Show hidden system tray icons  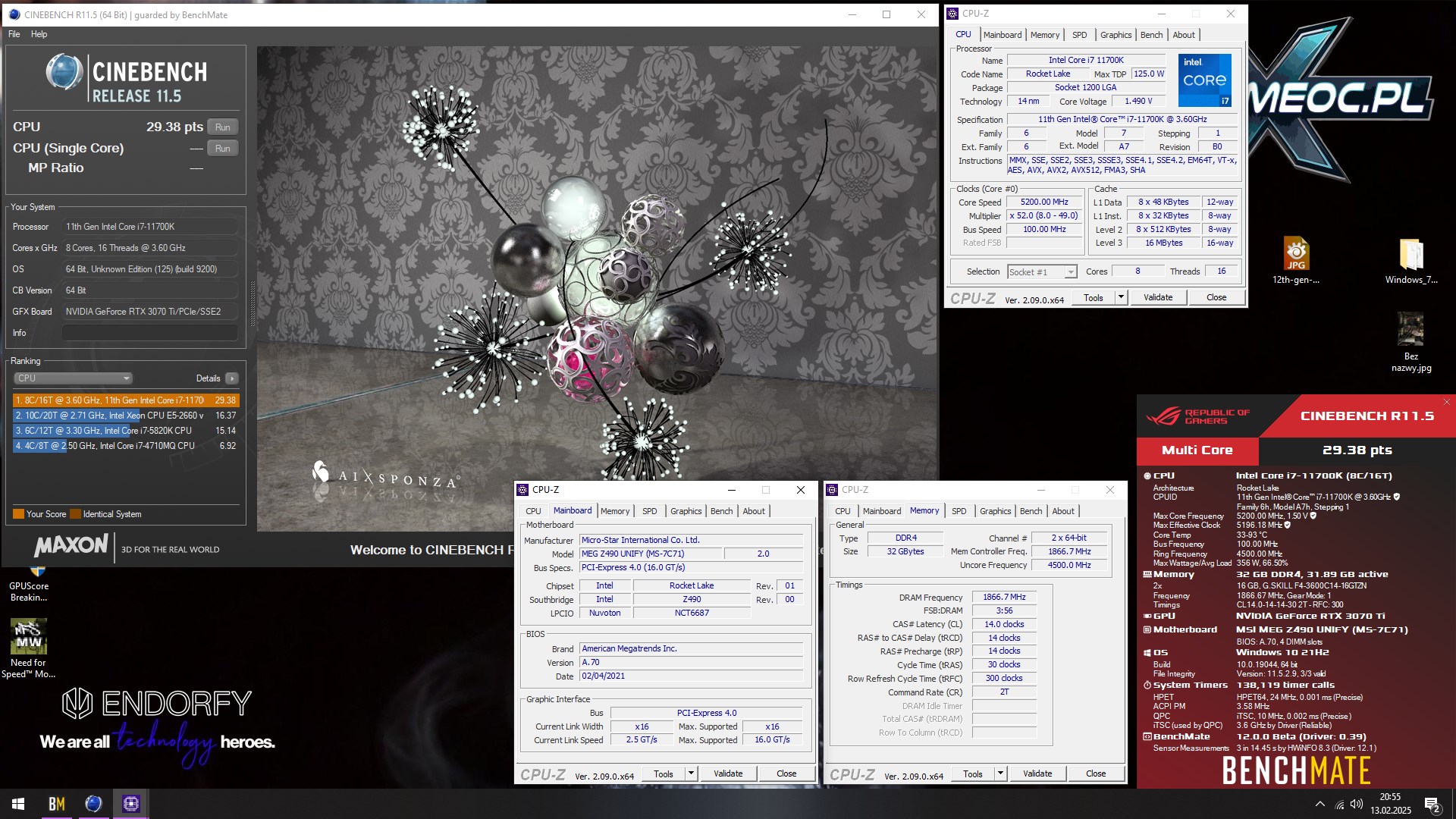(1319, 804)
